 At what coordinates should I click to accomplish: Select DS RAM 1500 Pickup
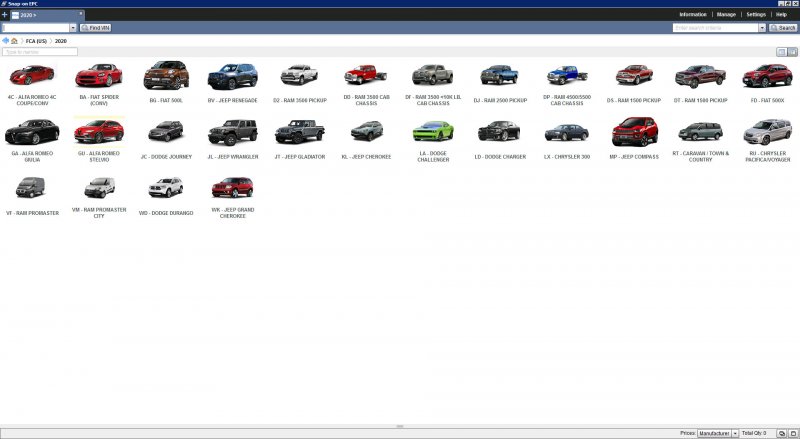pyautogui.click(x=634, y=82)
